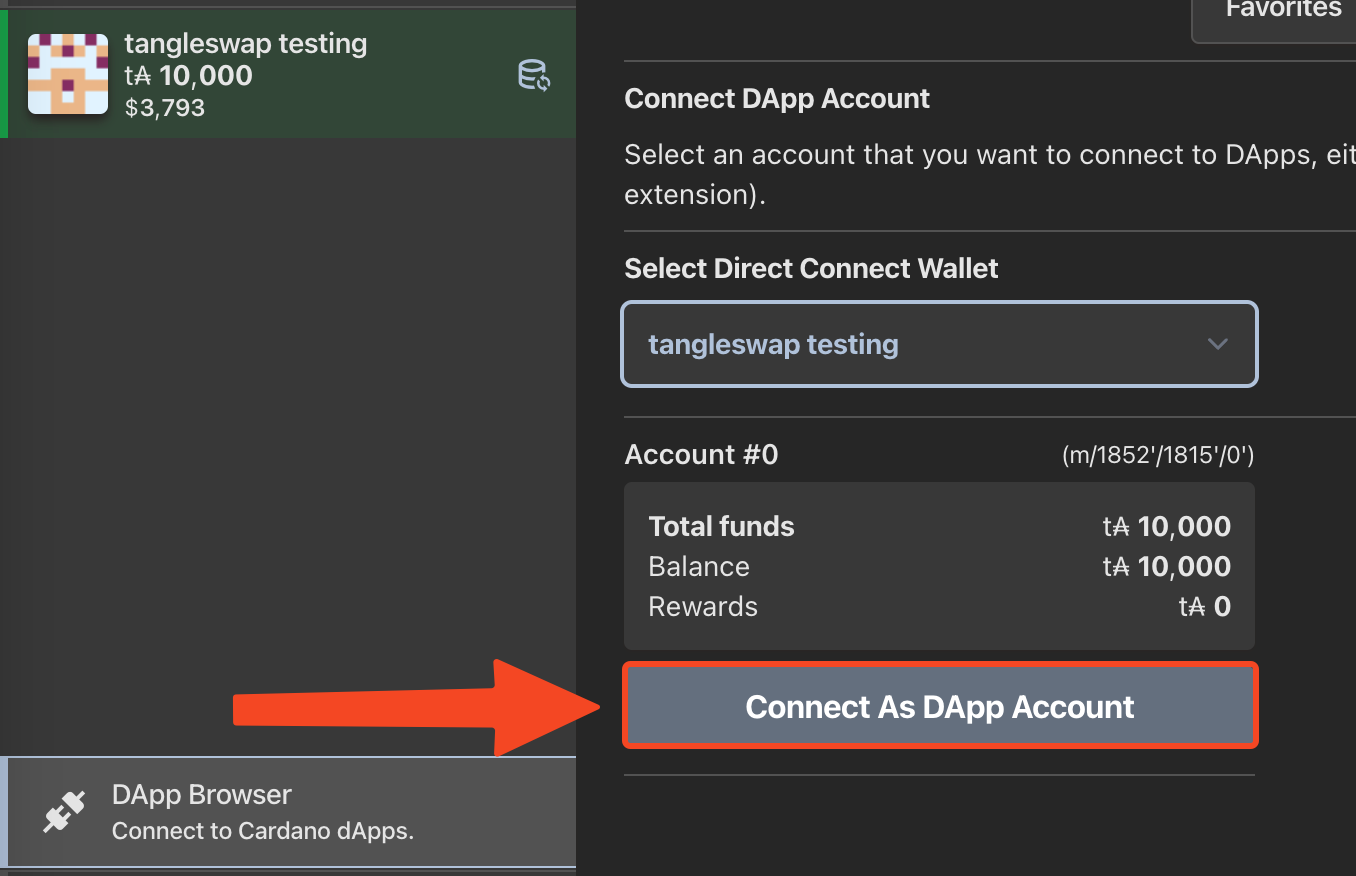Screen dimensions: 1356x876
Task: Click the Total funds row label
Action: tap(721, 527)
